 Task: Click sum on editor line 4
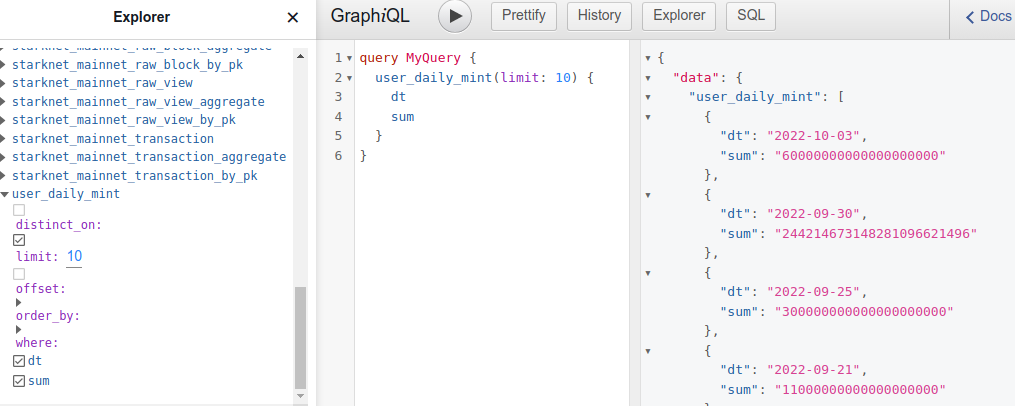402,117
